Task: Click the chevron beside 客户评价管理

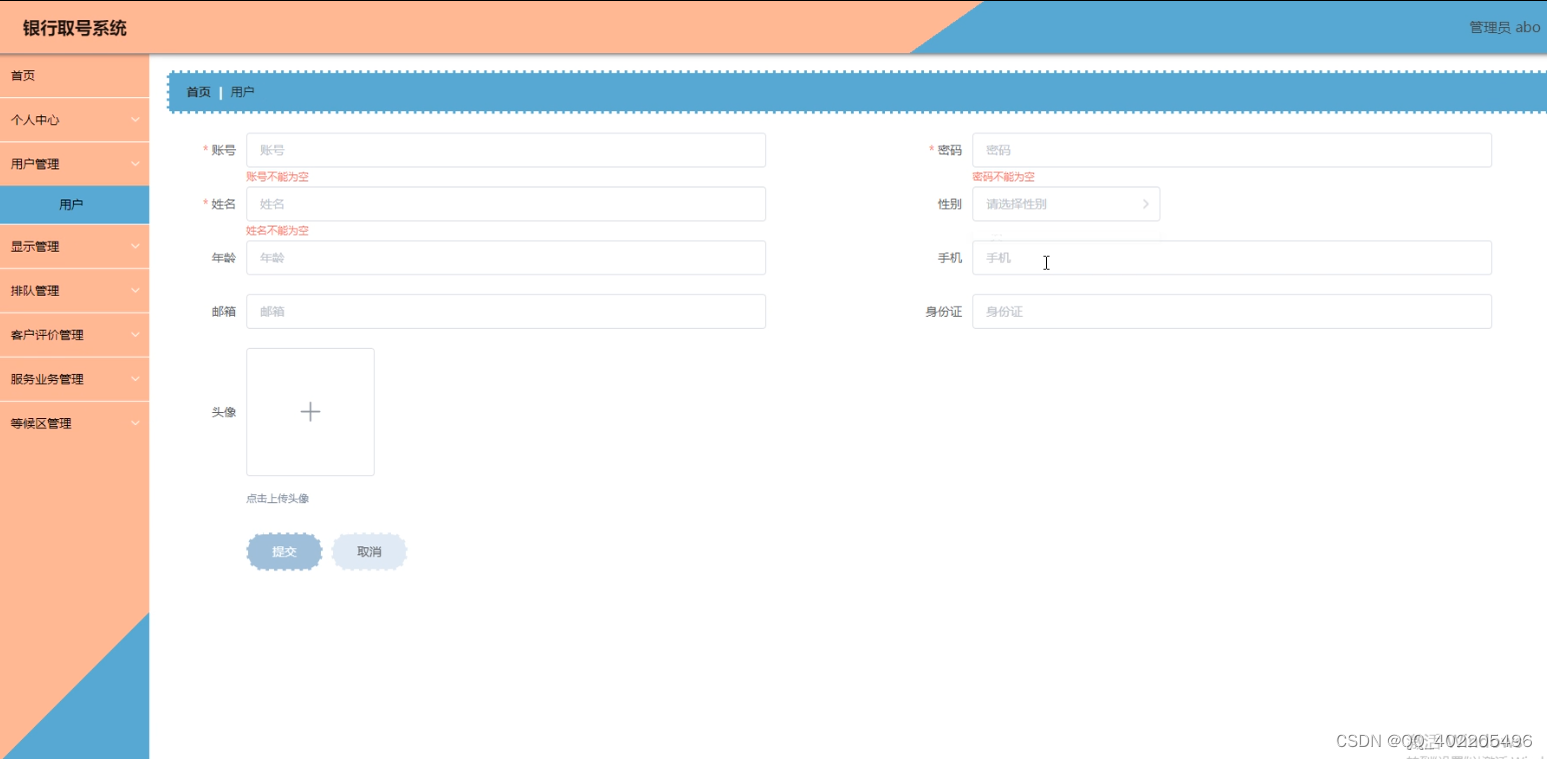Action: coord(135,335)
